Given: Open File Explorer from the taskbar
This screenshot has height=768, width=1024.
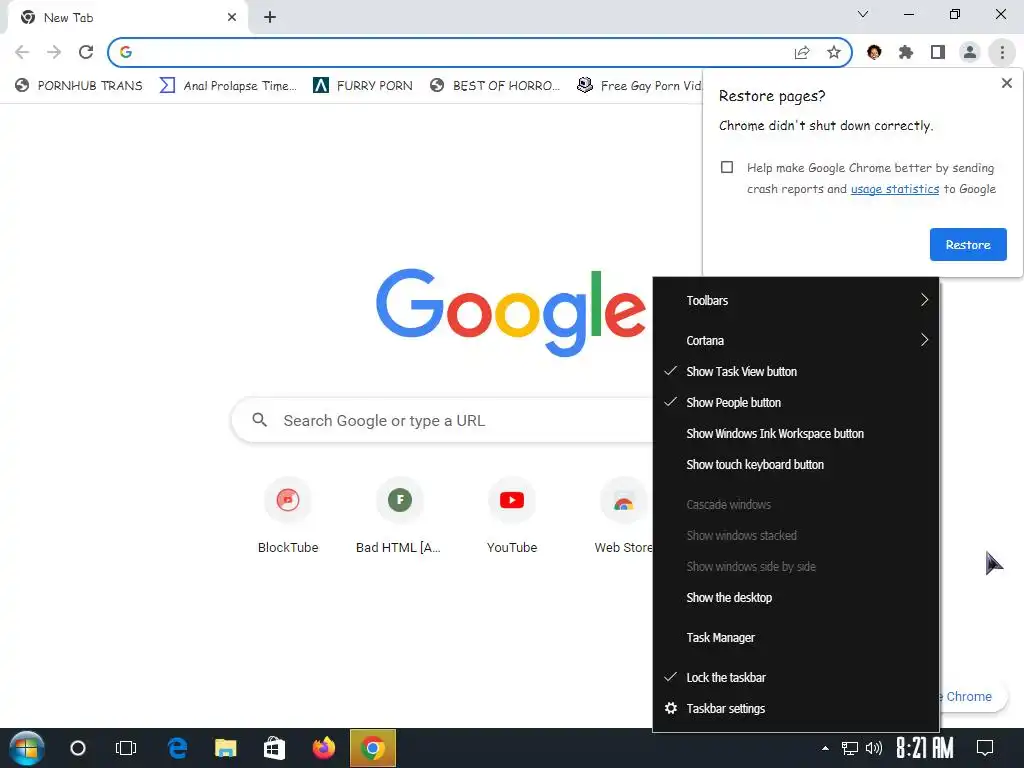Looking at the screenshot, I should click(226, 748).
